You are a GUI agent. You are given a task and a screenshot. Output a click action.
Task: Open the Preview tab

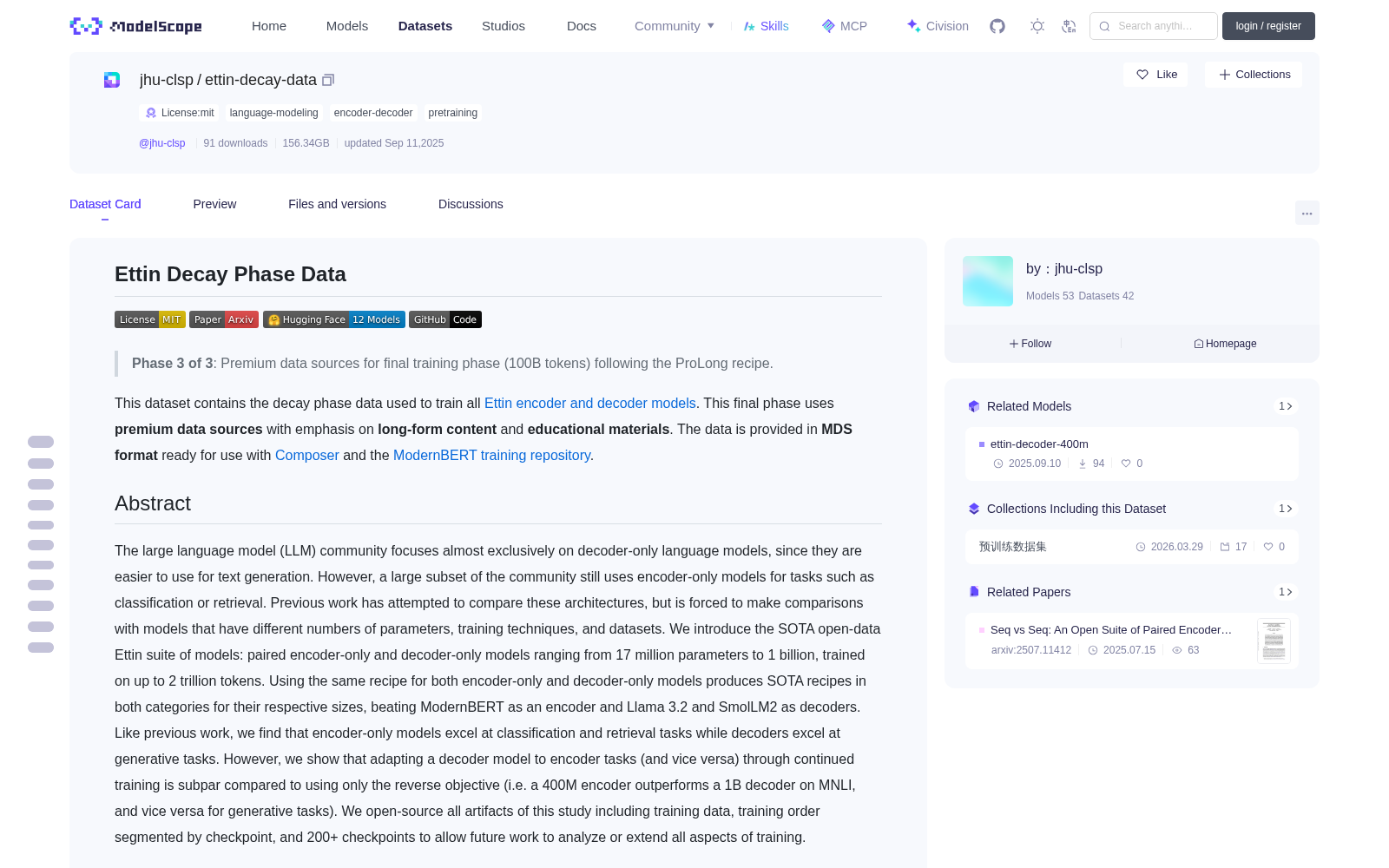214,204
